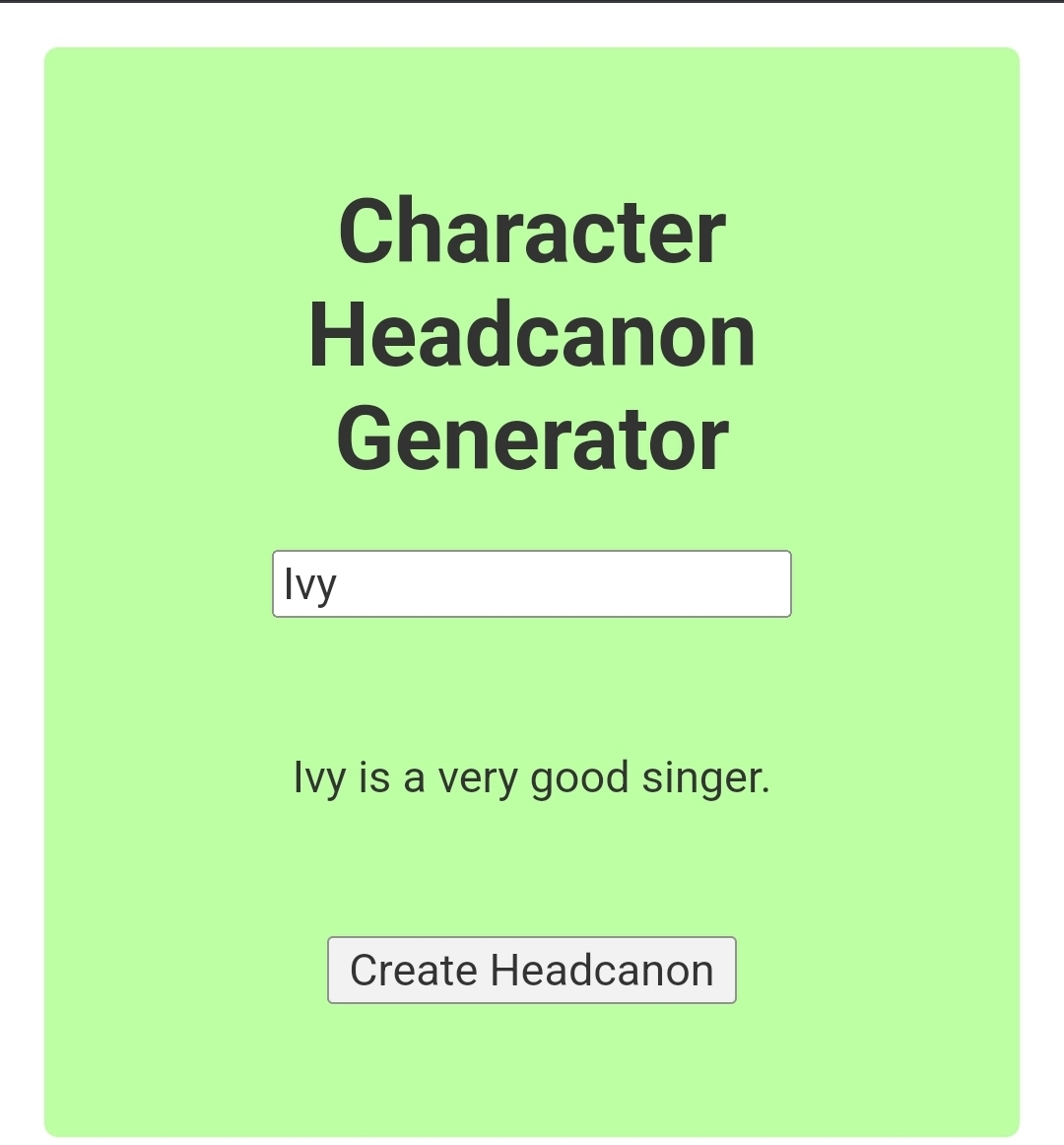The height and width of the screenshot is (1145, 1064).
Task: Click the word "Generator" in the heading
Action: [532, 439]
